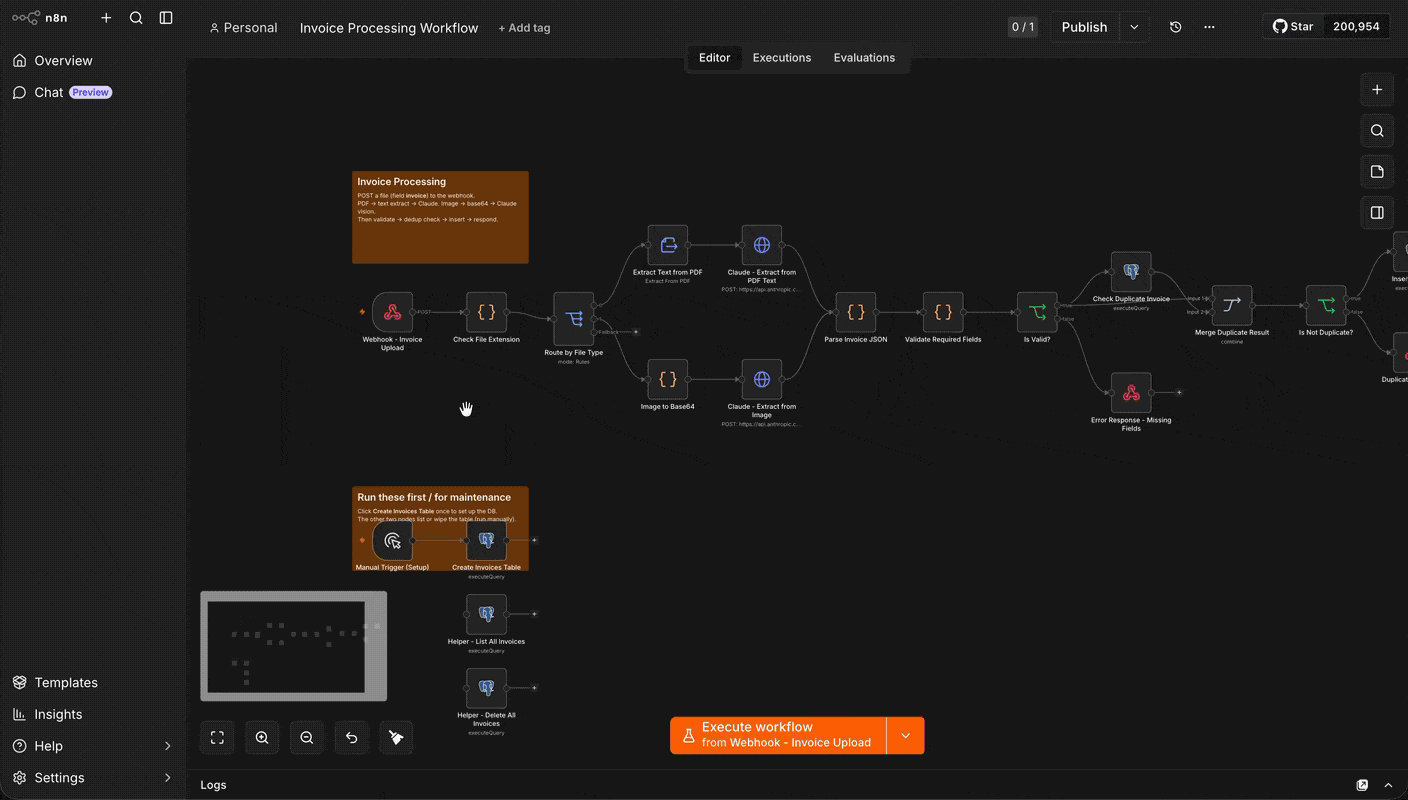Select the Is Valid? node
1408x800 pixels.
click(1037, 313)
